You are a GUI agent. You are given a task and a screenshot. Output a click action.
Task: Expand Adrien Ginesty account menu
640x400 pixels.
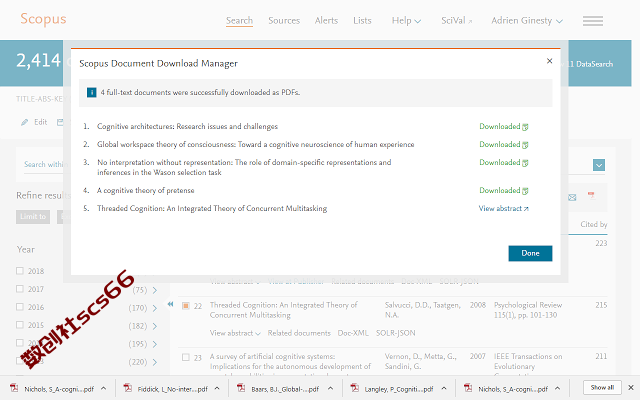[x=527, y=20]
